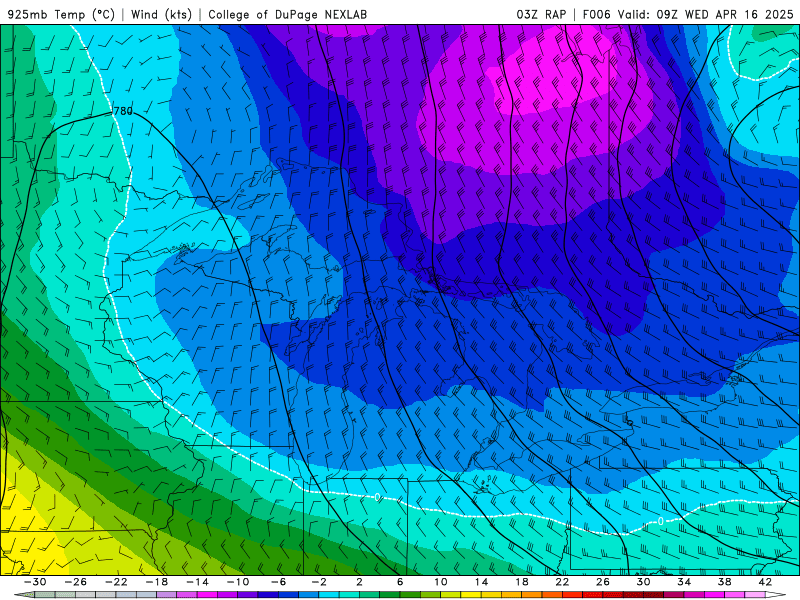Click the "780" height contour label
This screenshot has height=600, width=800.
point(123,111)
